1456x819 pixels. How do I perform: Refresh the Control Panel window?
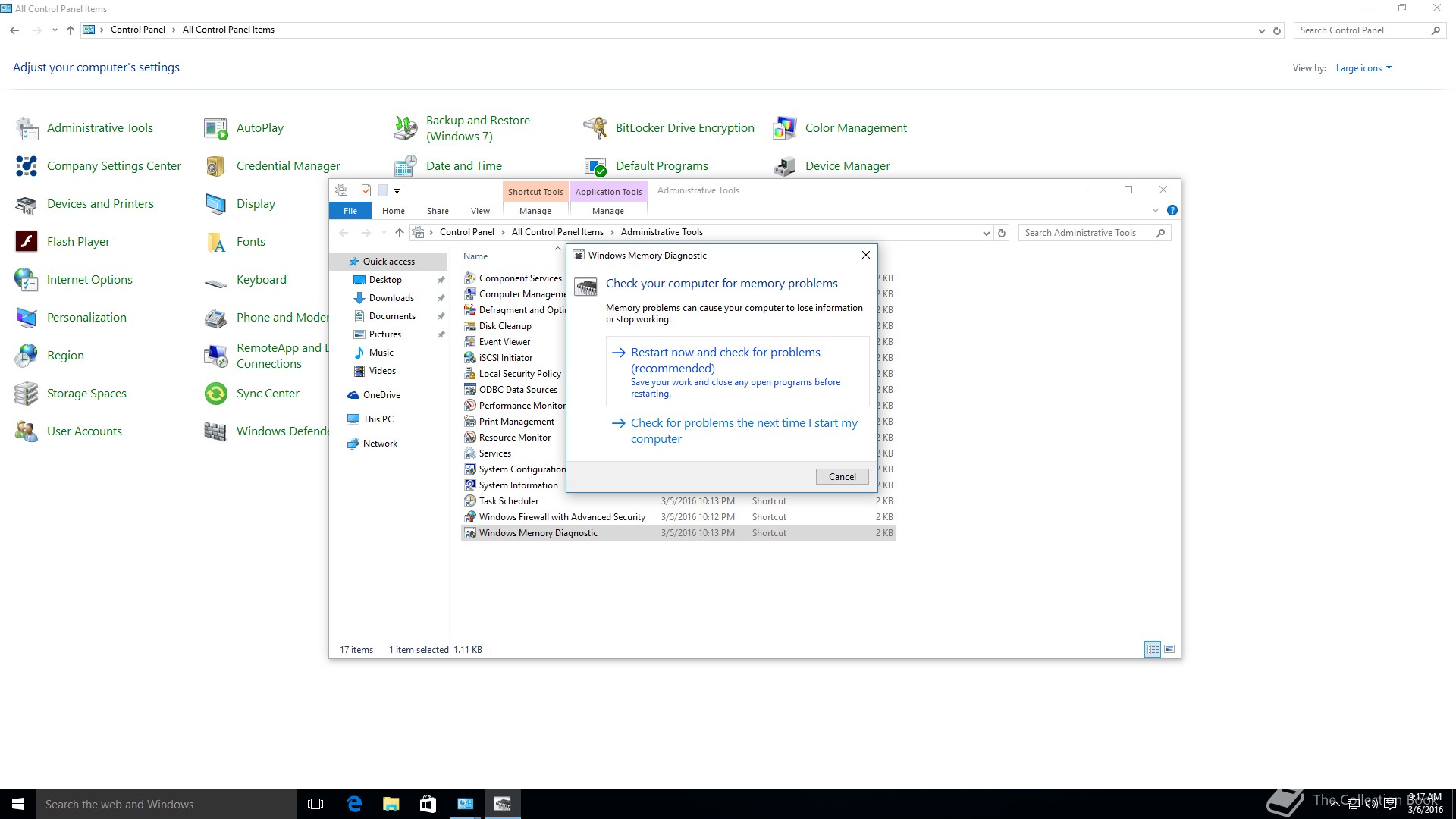1277,31
